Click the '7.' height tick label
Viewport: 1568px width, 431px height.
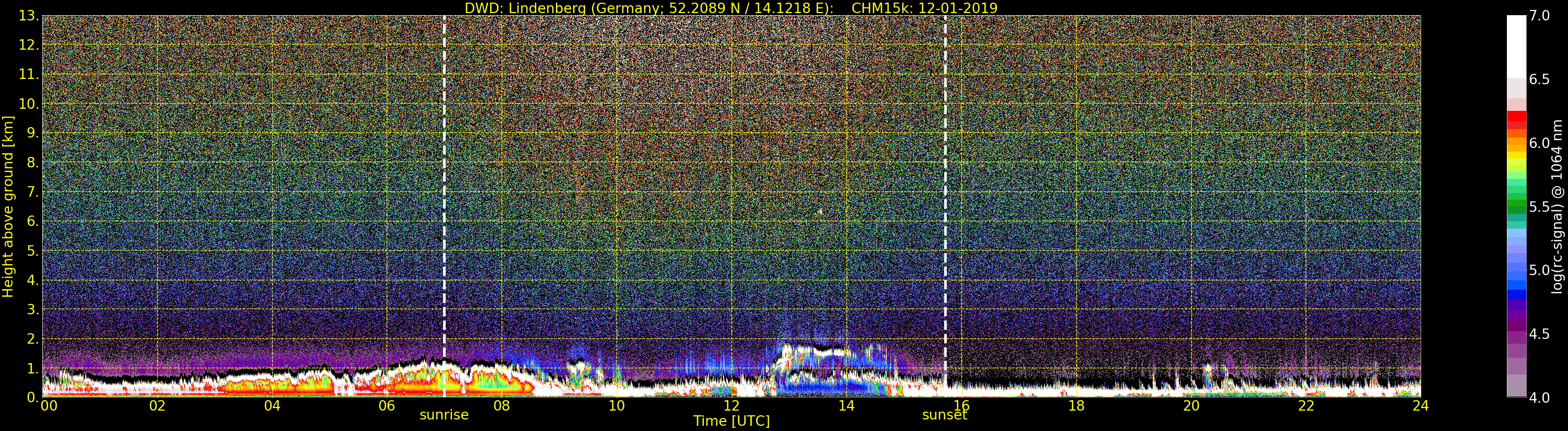click(33, 192)
